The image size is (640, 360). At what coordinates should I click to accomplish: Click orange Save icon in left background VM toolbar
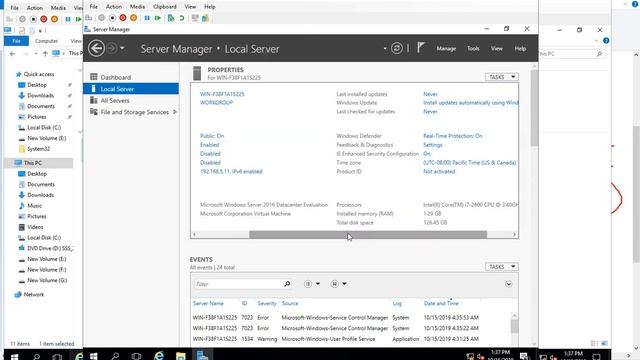click(54, 19)
